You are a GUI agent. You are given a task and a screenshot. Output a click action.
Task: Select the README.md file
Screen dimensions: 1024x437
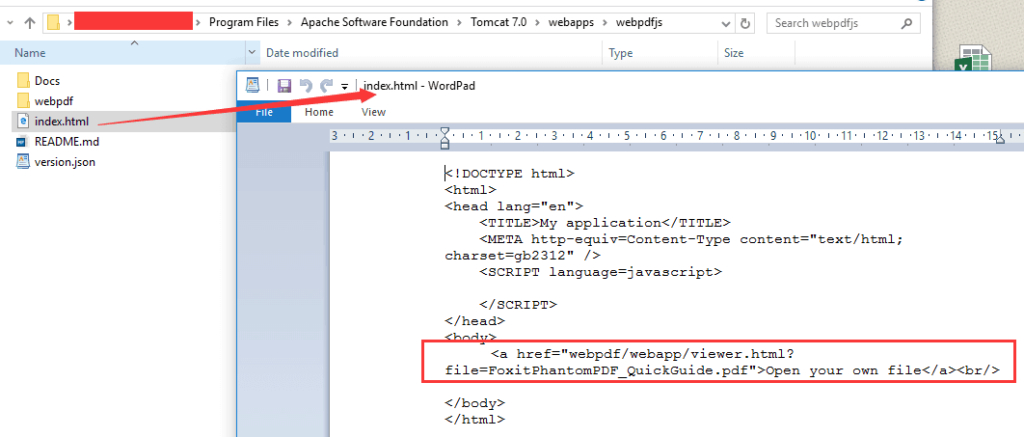click(67, 142)
